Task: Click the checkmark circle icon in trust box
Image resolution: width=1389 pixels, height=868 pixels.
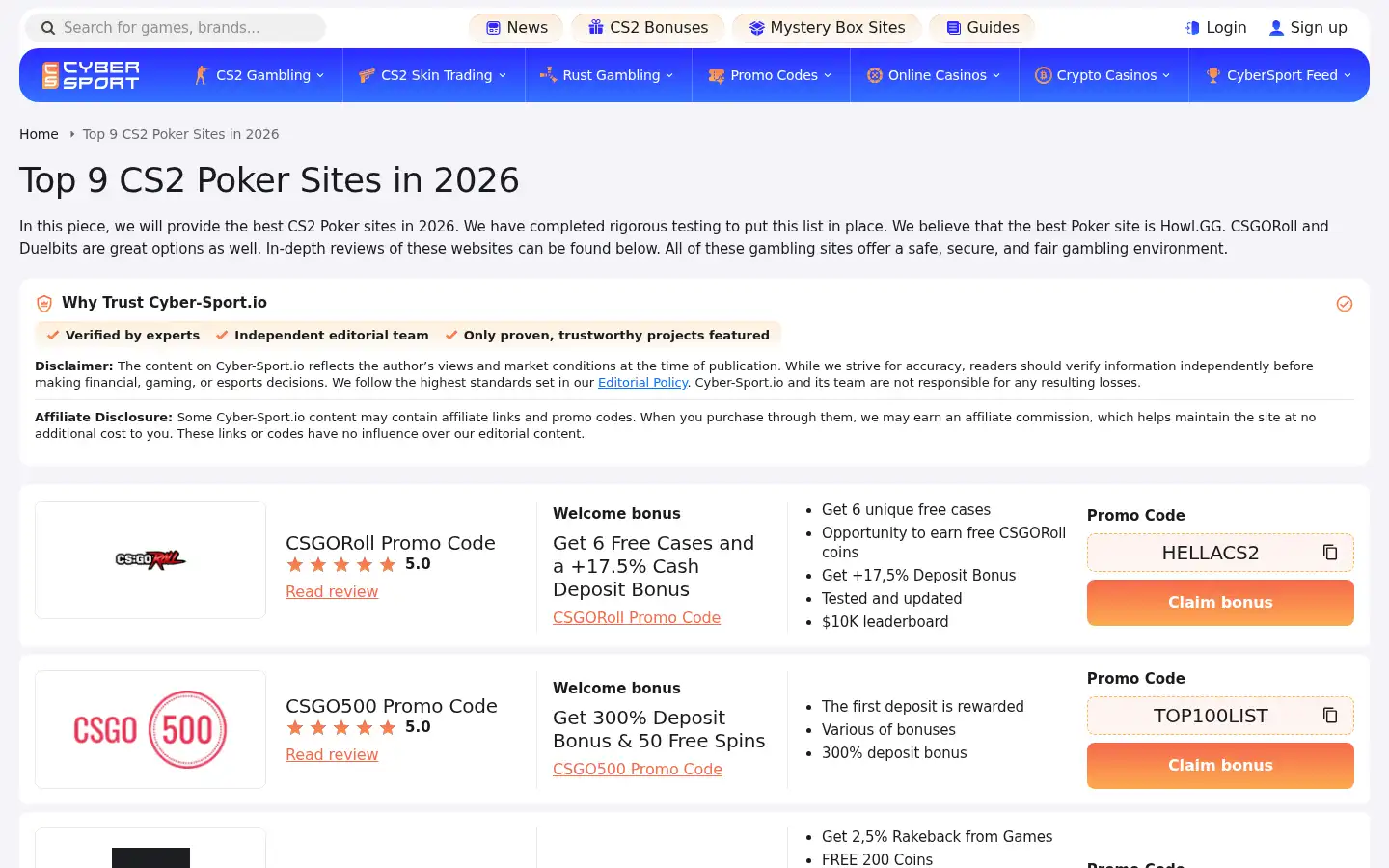Action: coord(1345,304)
